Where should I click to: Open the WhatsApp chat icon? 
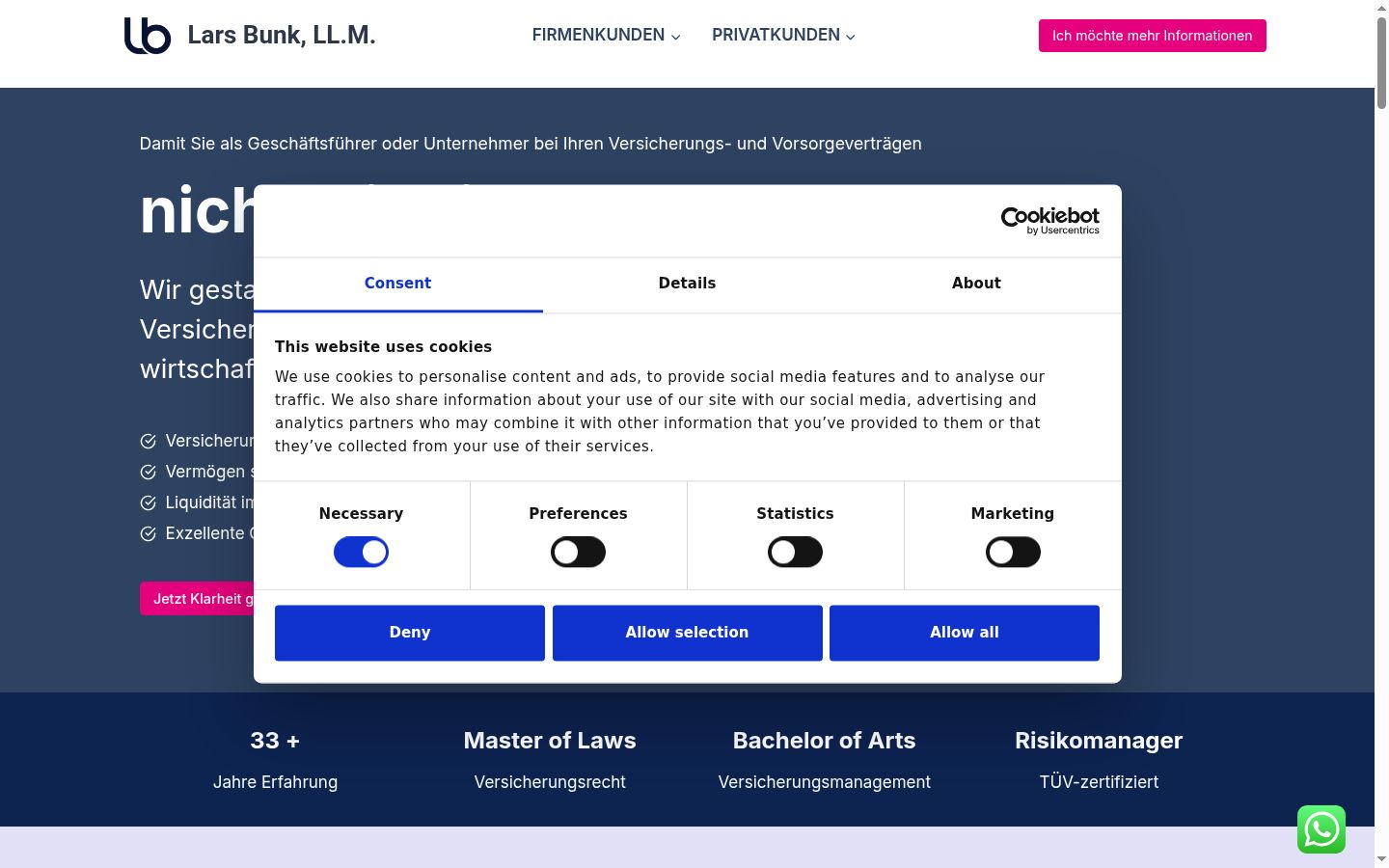point(1321,829)
